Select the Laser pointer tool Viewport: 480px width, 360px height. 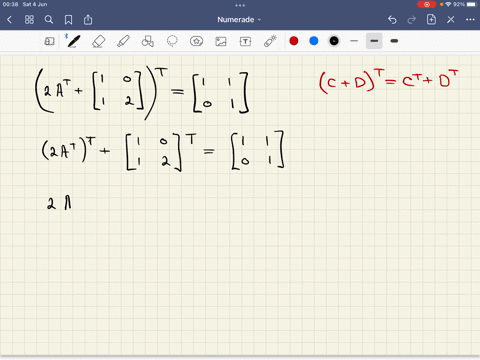pos(270,41)
